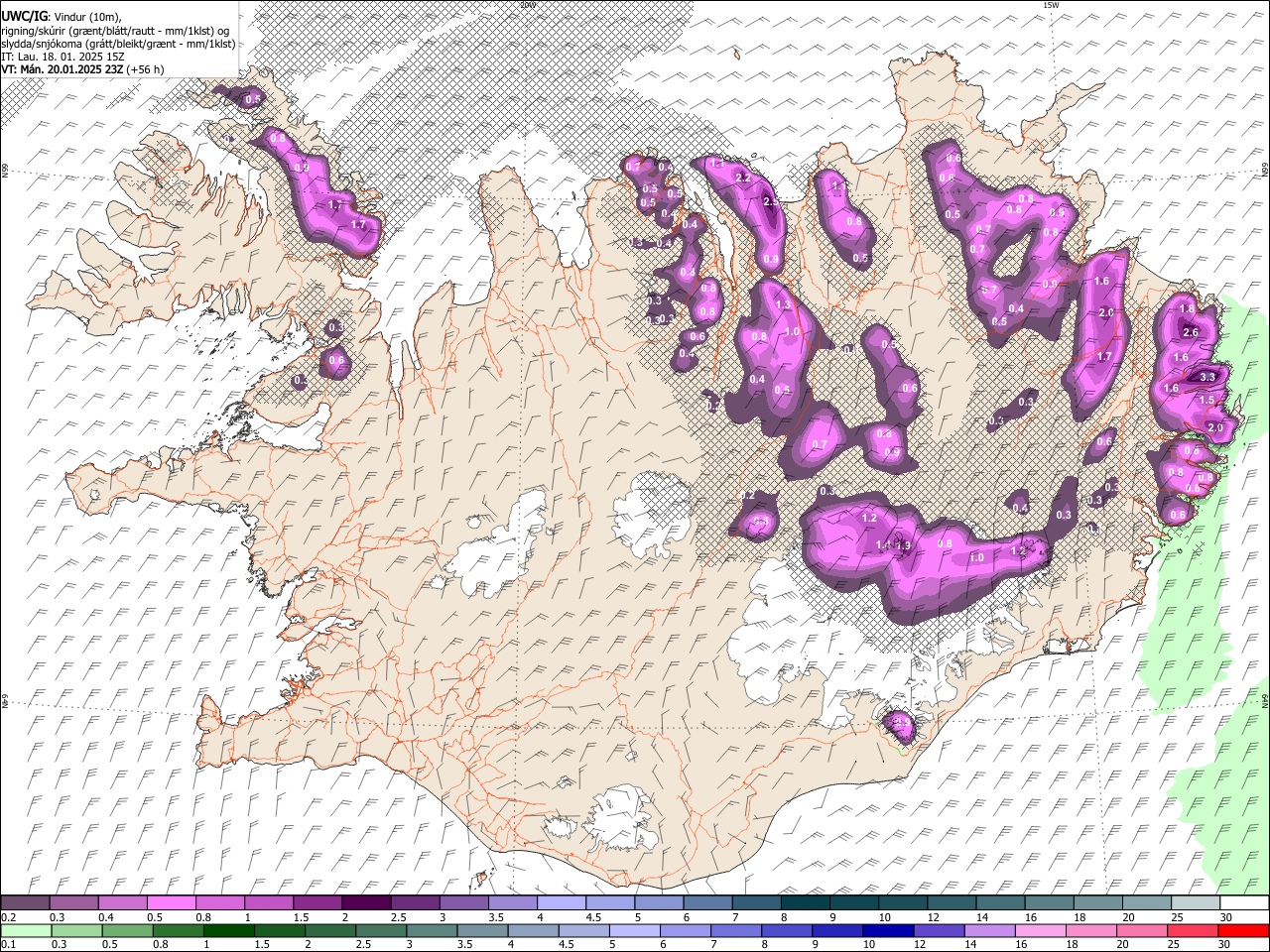Click the 1.3 precipitation value in the central north
Image resolution: width=1270 pixels, height=952 pixels.
pyautogui.click(x=783, y=305)
